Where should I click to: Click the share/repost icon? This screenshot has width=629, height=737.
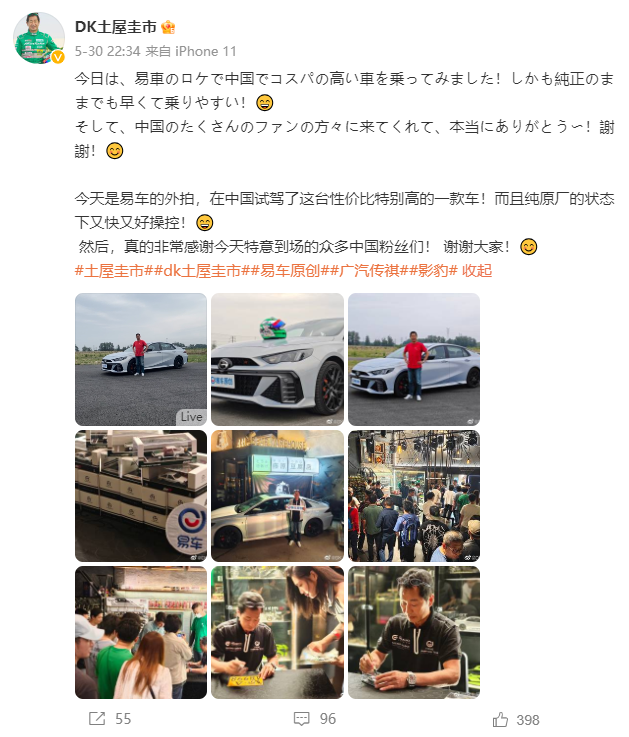click(x=97, y=718)
